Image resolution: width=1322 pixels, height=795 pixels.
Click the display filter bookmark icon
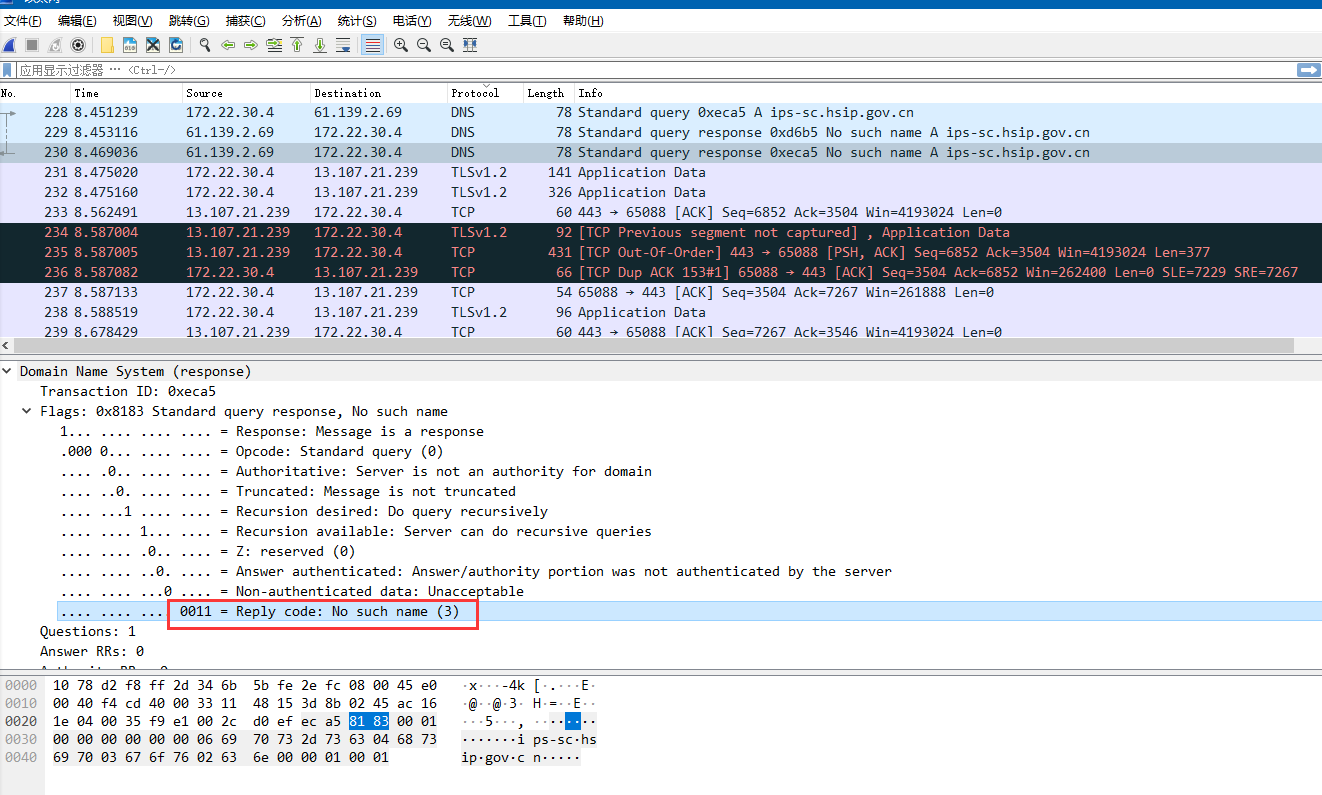[8, 70]
